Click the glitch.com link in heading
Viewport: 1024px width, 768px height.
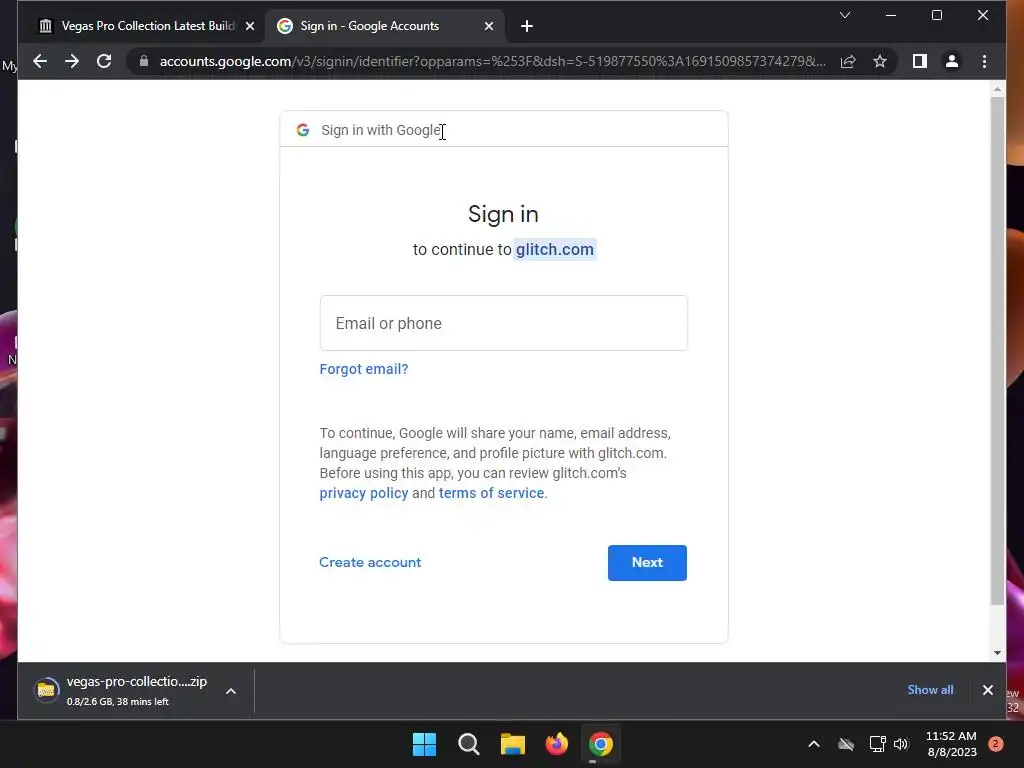(554, 249)
